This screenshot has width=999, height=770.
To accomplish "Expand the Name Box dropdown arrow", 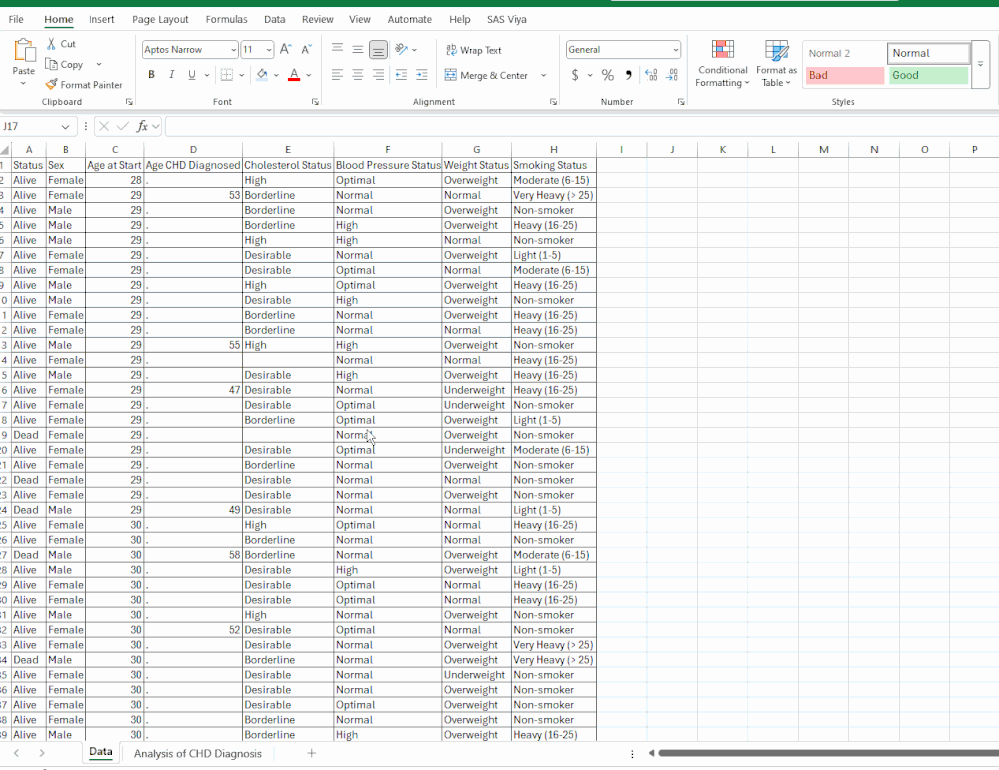I will (65, 127).
